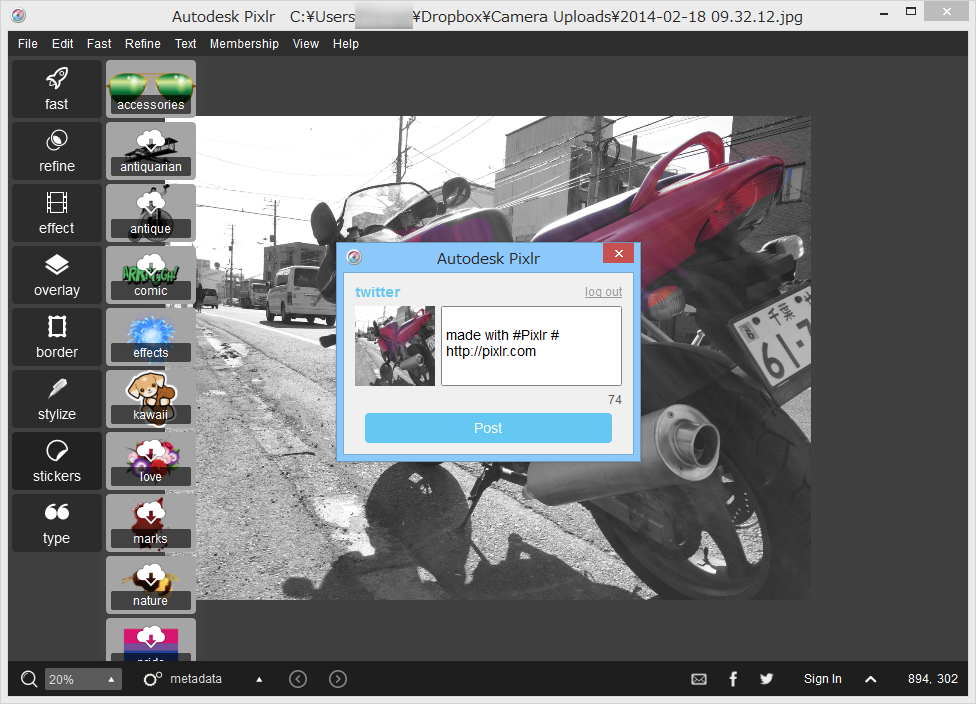Click the twitter heading in dialog

[x=377, y=292]
